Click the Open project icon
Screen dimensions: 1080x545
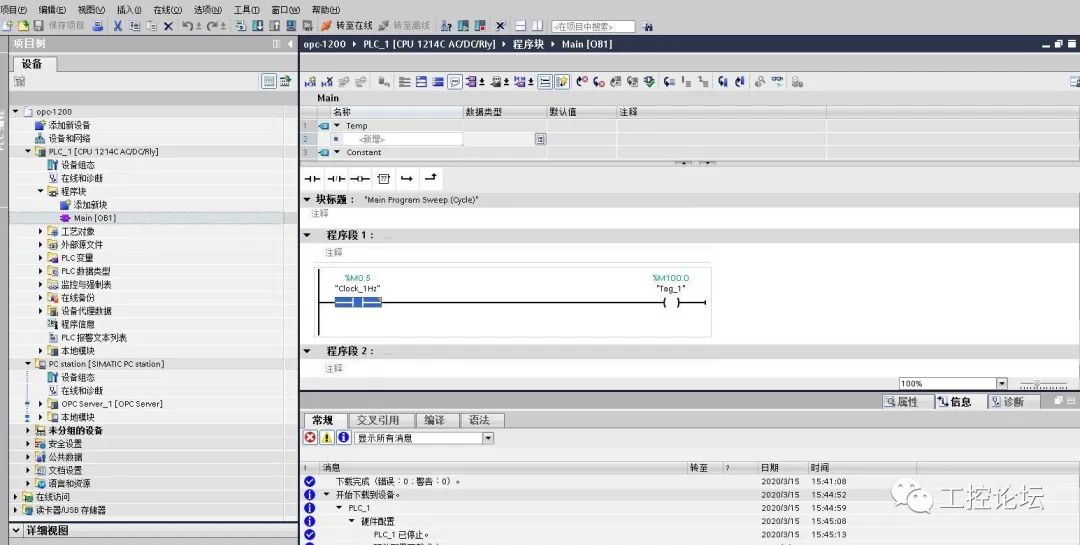[x=23, y=26]
